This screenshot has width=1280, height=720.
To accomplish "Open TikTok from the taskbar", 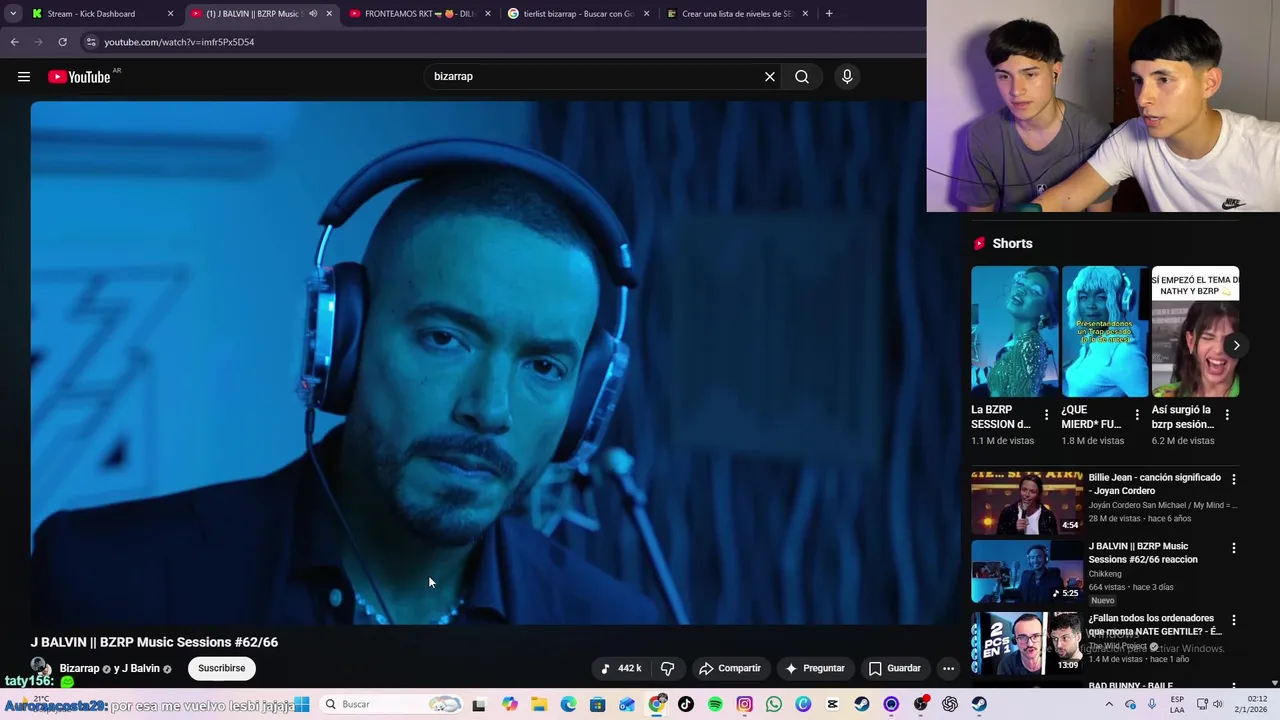I will tap(685, 704).
